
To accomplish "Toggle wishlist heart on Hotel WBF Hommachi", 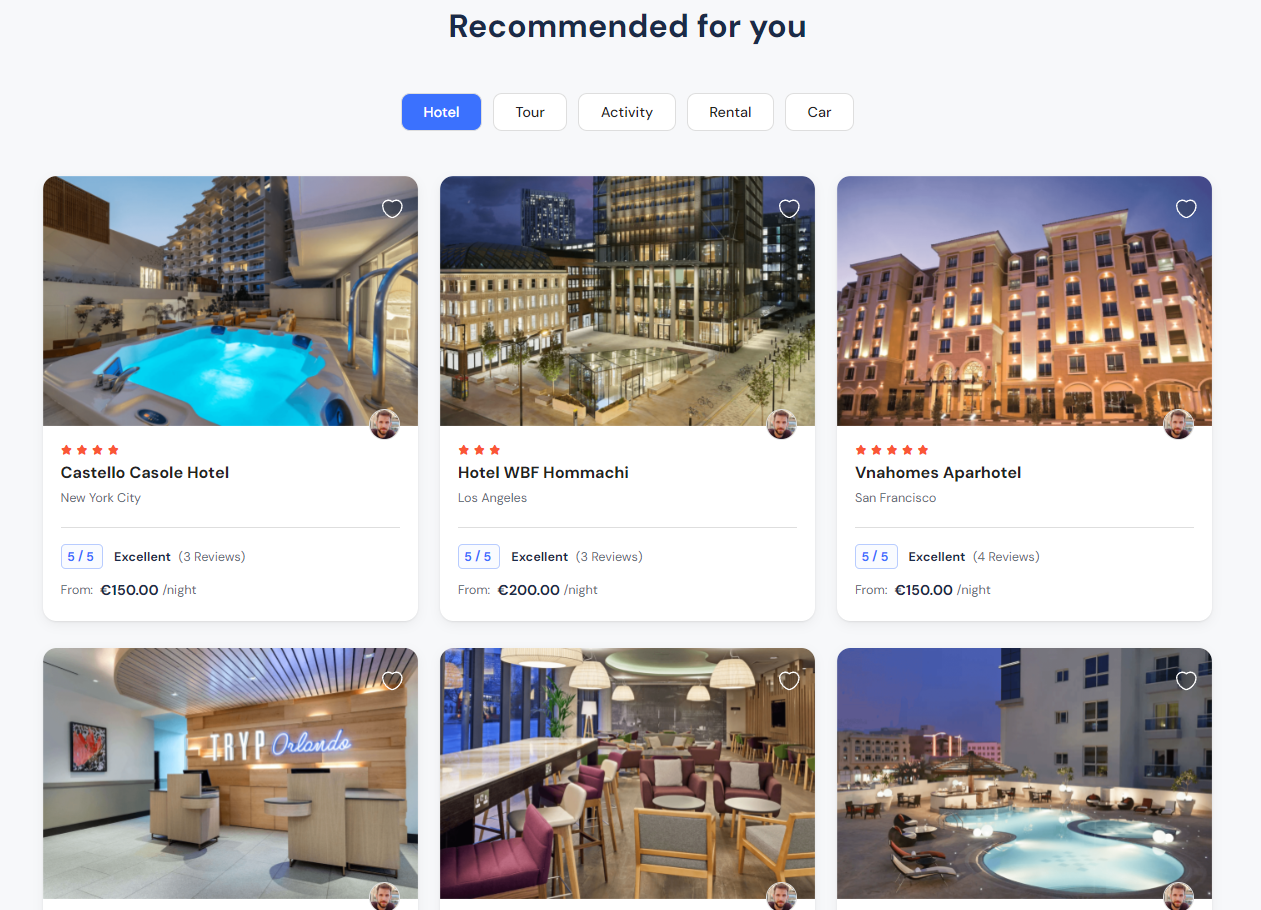I will (789, 208).
